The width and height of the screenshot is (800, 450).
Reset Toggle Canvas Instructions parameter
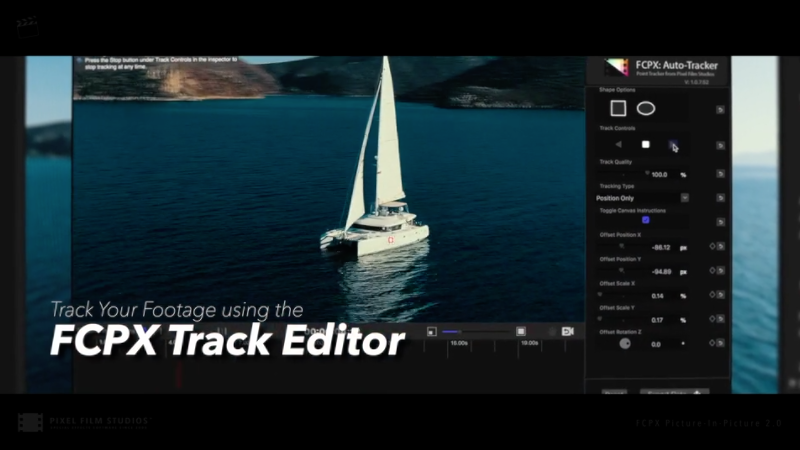pos(720,222)
